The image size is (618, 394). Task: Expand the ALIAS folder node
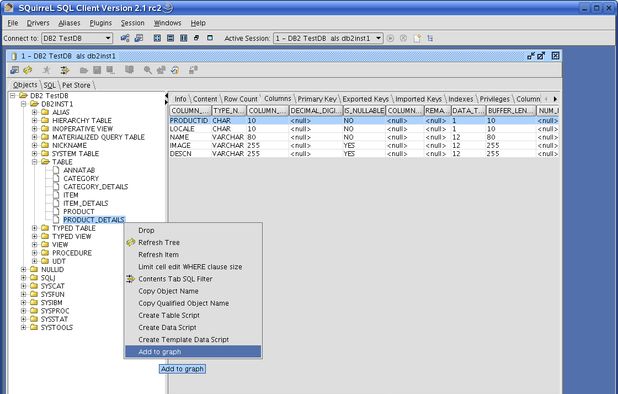tap(35, 112)
